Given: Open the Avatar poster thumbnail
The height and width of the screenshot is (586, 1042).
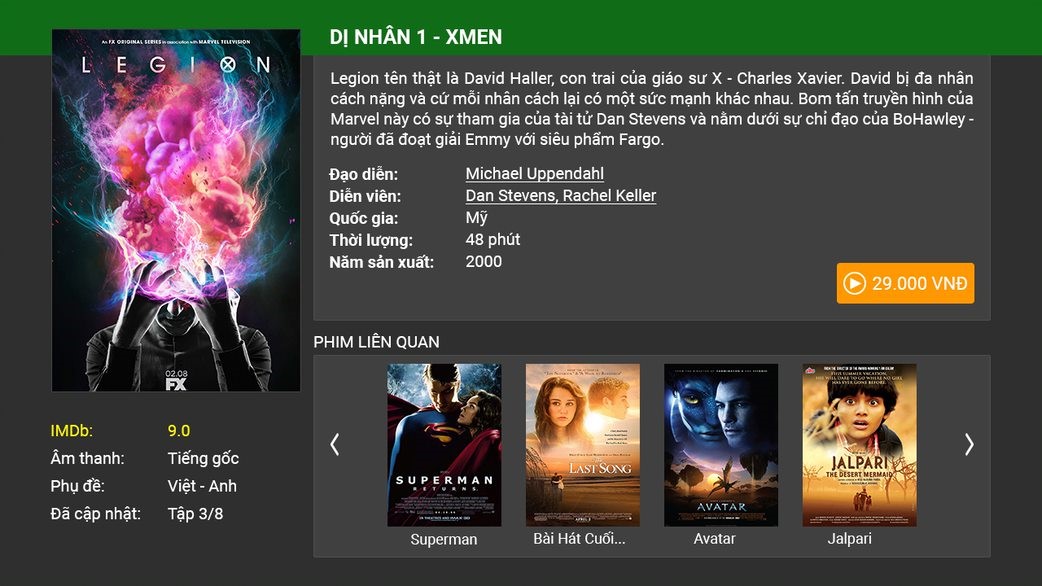Looking at the screenshot, I should tap(721, 444).
